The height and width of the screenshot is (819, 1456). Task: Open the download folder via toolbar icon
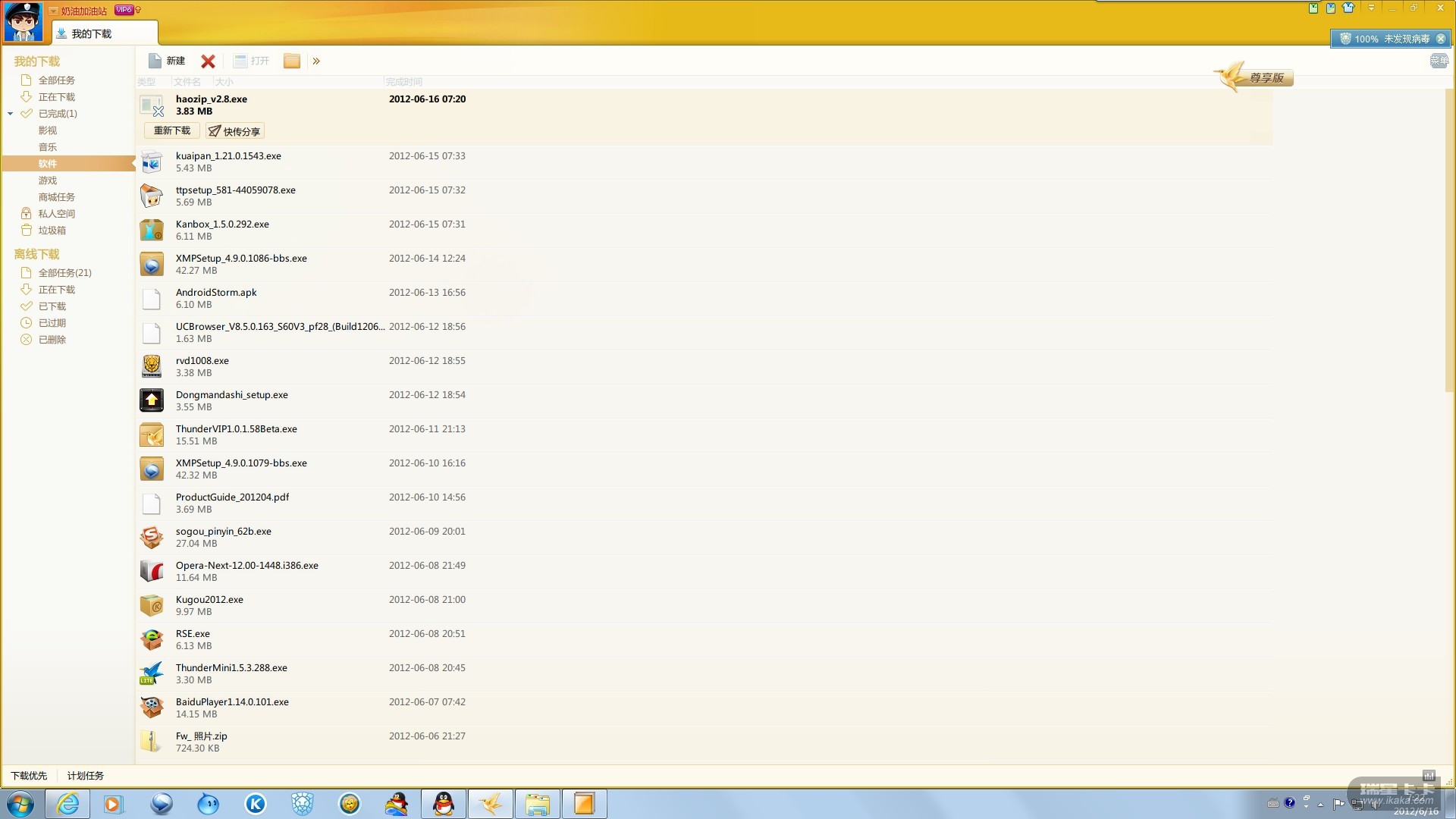[x=292, y=61]
